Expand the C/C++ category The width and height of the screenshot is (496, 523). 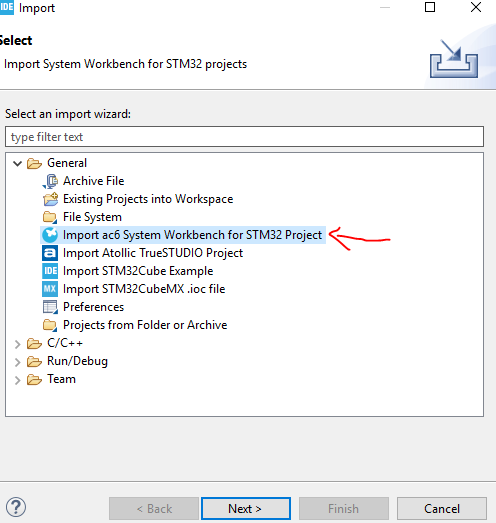17,344
